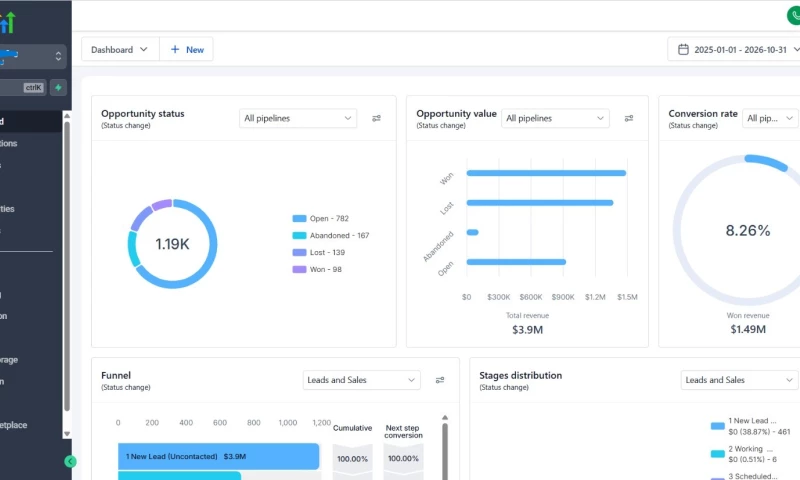Click the Cumulative column header in Funnel
Image resolution: width=800 pixels, height=480 pixels.
pos(353,428)
